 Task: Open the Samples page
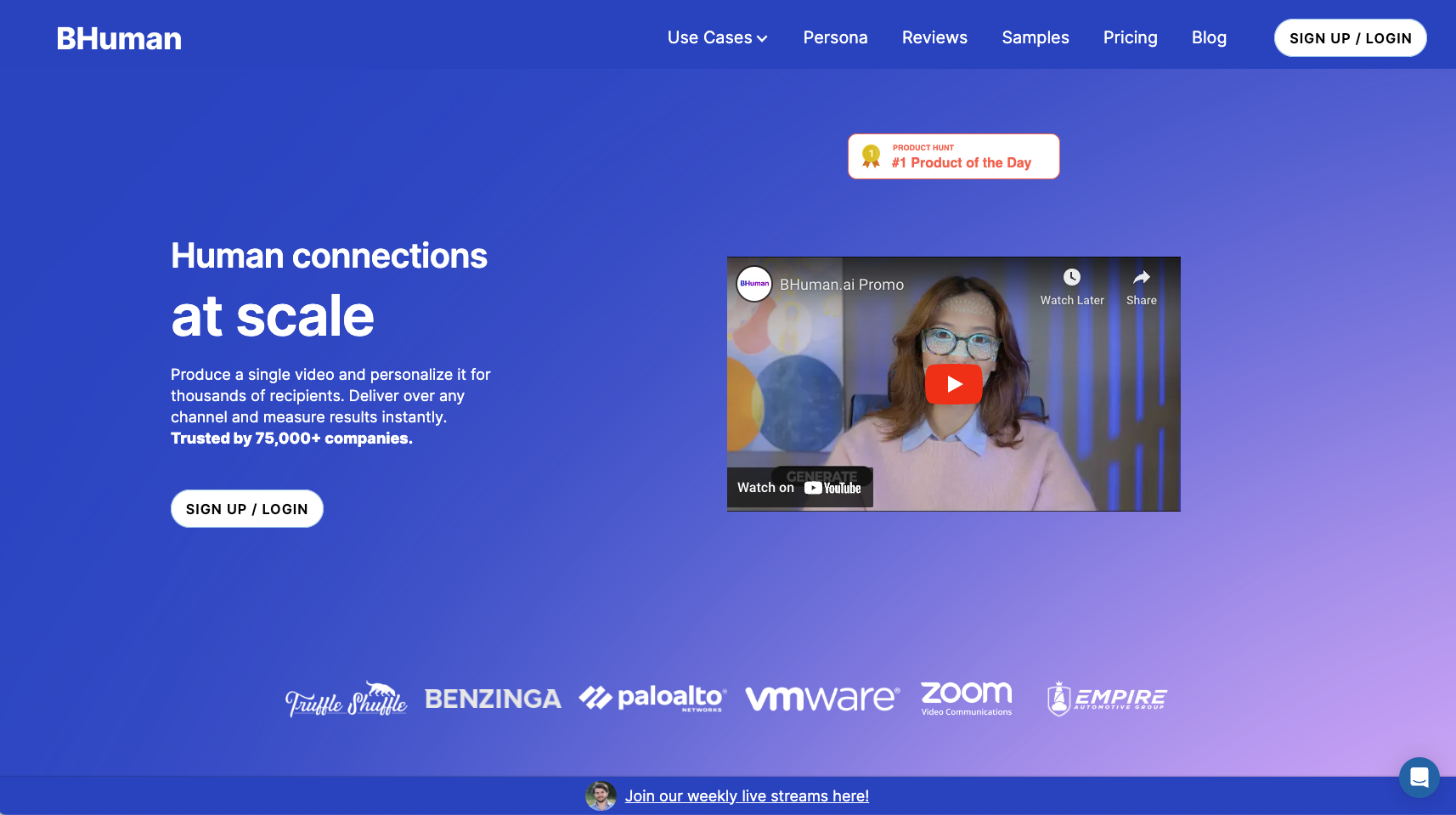[x=1035, y=38]
